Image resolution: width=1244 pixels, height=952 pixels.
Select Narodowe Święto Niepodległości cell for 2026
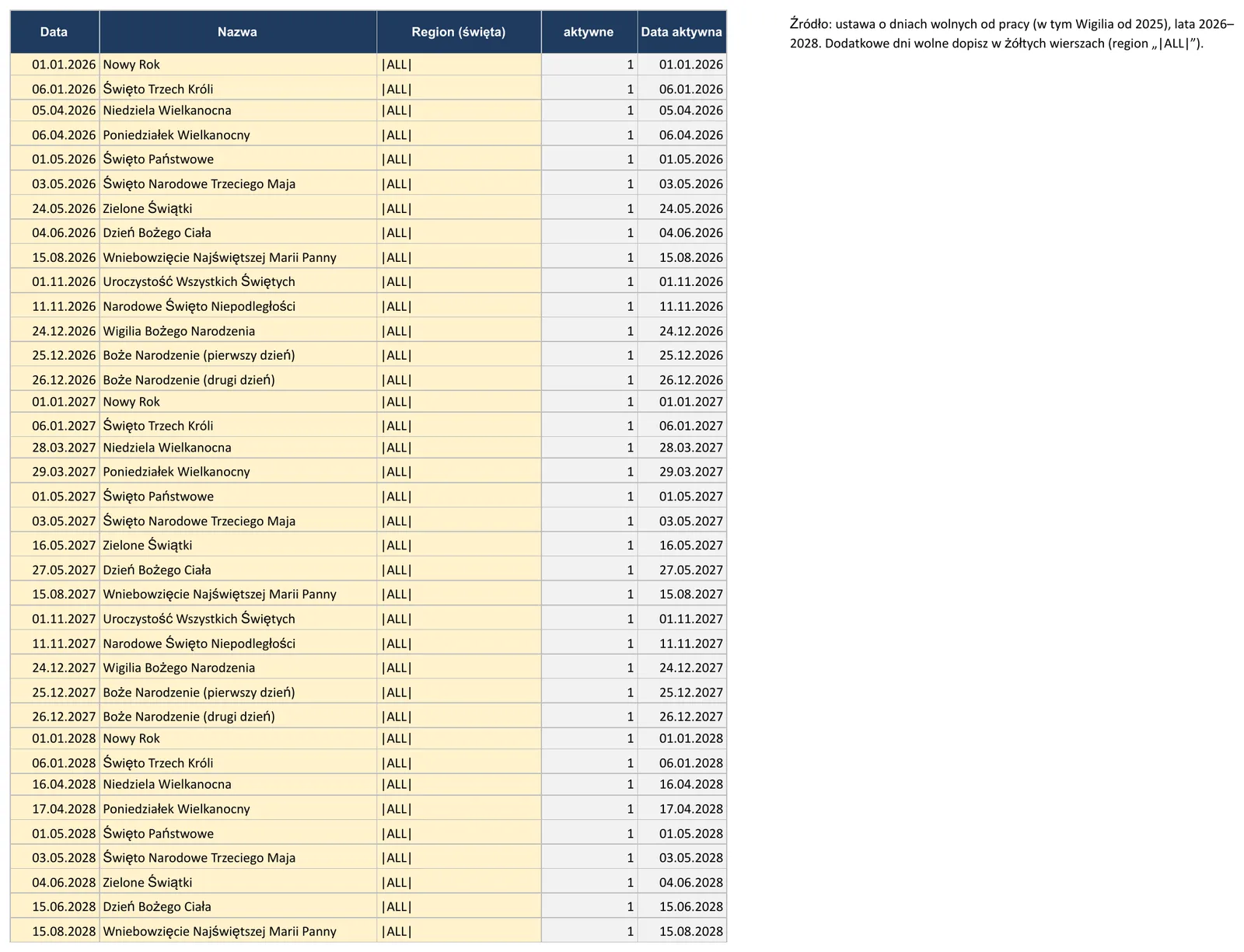coord(238,306)
